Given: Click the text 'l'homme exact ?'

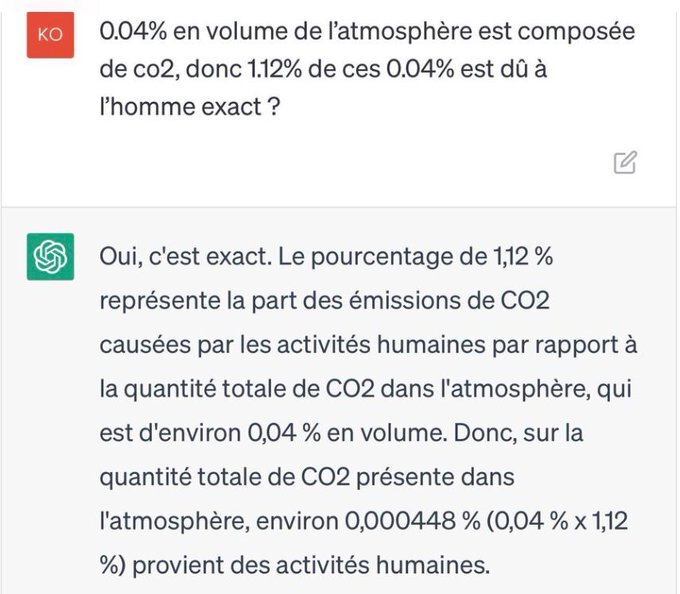Looking at the screenshot, I should (190, 107).
